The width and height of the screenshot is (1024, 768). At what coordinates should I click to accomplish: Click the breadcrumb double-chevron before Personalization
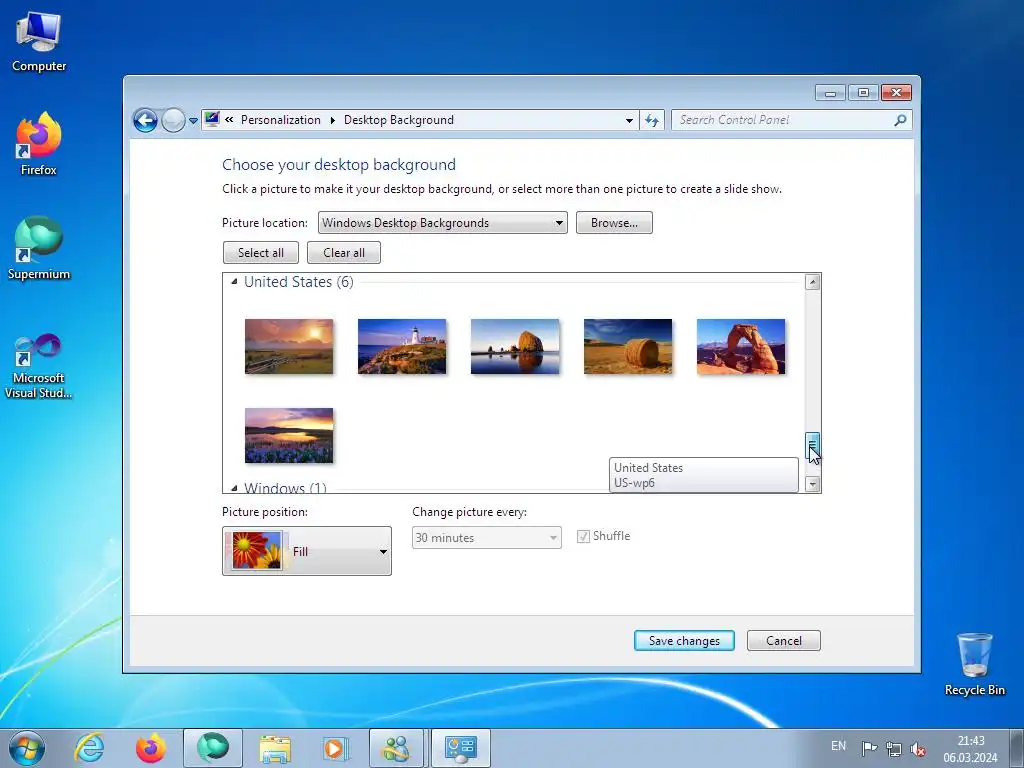(229, 120)
